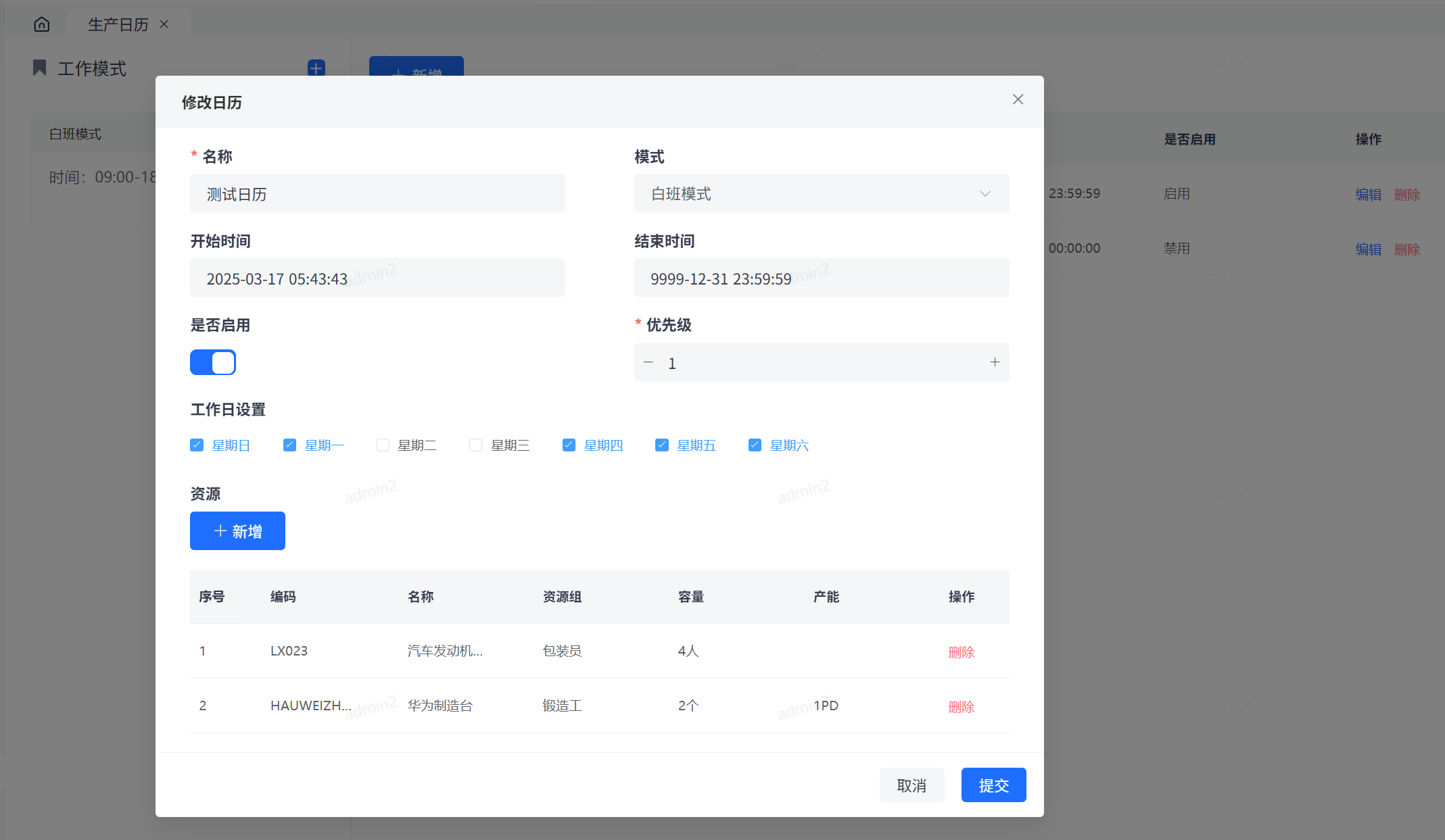The image size is (1445, 840).
Task: Open the 结束时间 date picker field
Action: (821, 278)
